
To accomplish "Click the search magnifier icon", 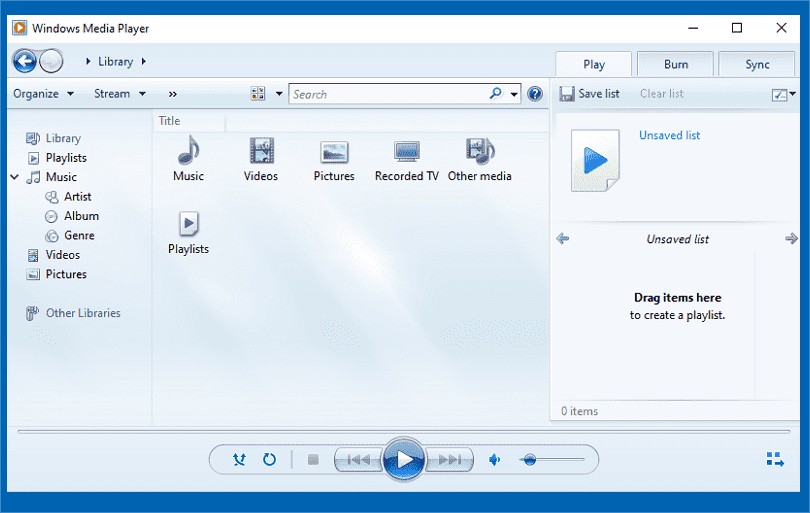I will [x=495, y=94].
